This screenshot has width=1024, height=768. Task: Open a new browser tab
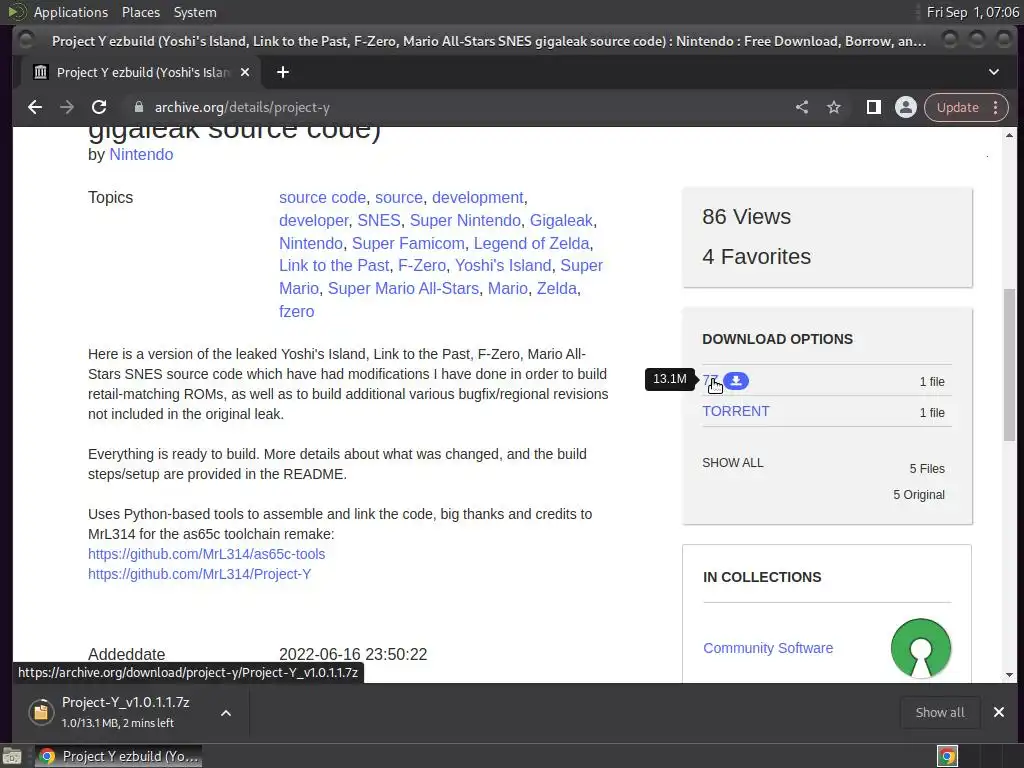[283, 72]
